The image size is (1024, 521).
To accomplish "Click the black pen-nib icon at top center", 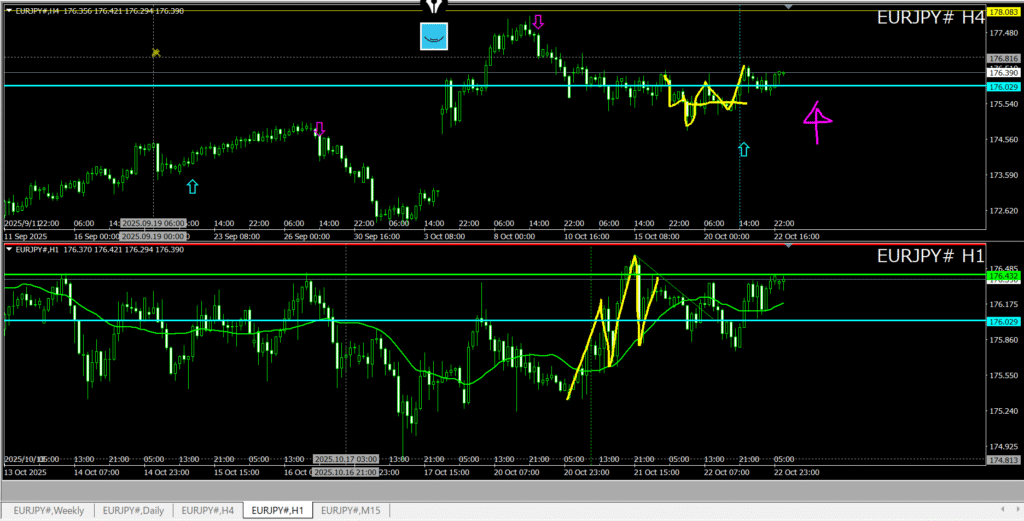I will 432,6.
